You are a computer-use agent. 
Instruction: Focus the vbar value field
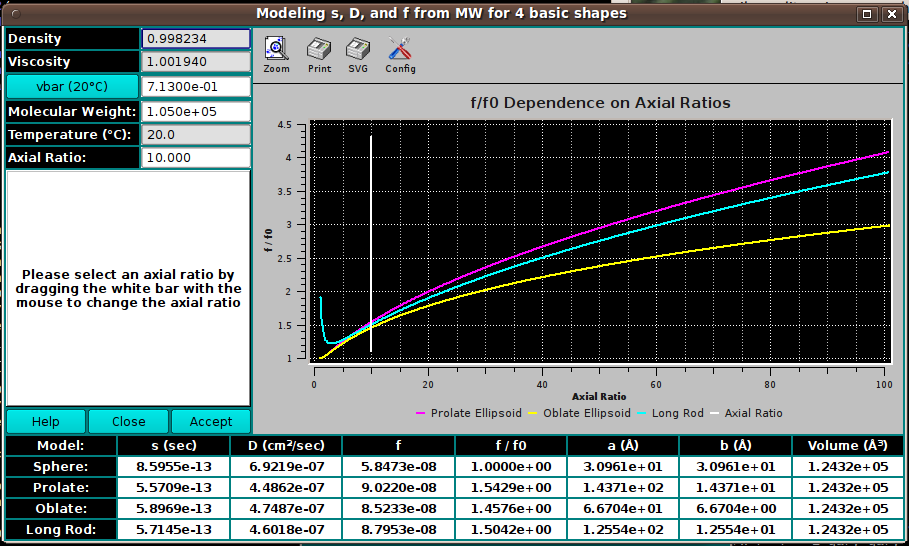coord(196,87)
